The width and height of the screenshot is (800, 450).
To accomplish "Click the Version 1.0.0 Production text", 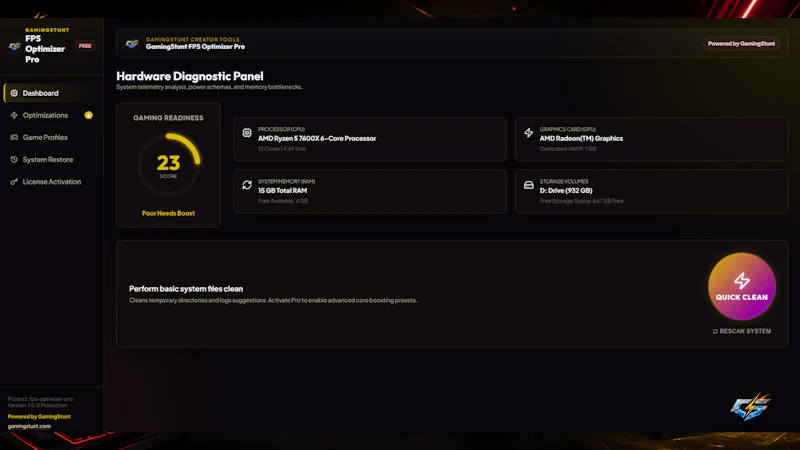I will [37, 405].
